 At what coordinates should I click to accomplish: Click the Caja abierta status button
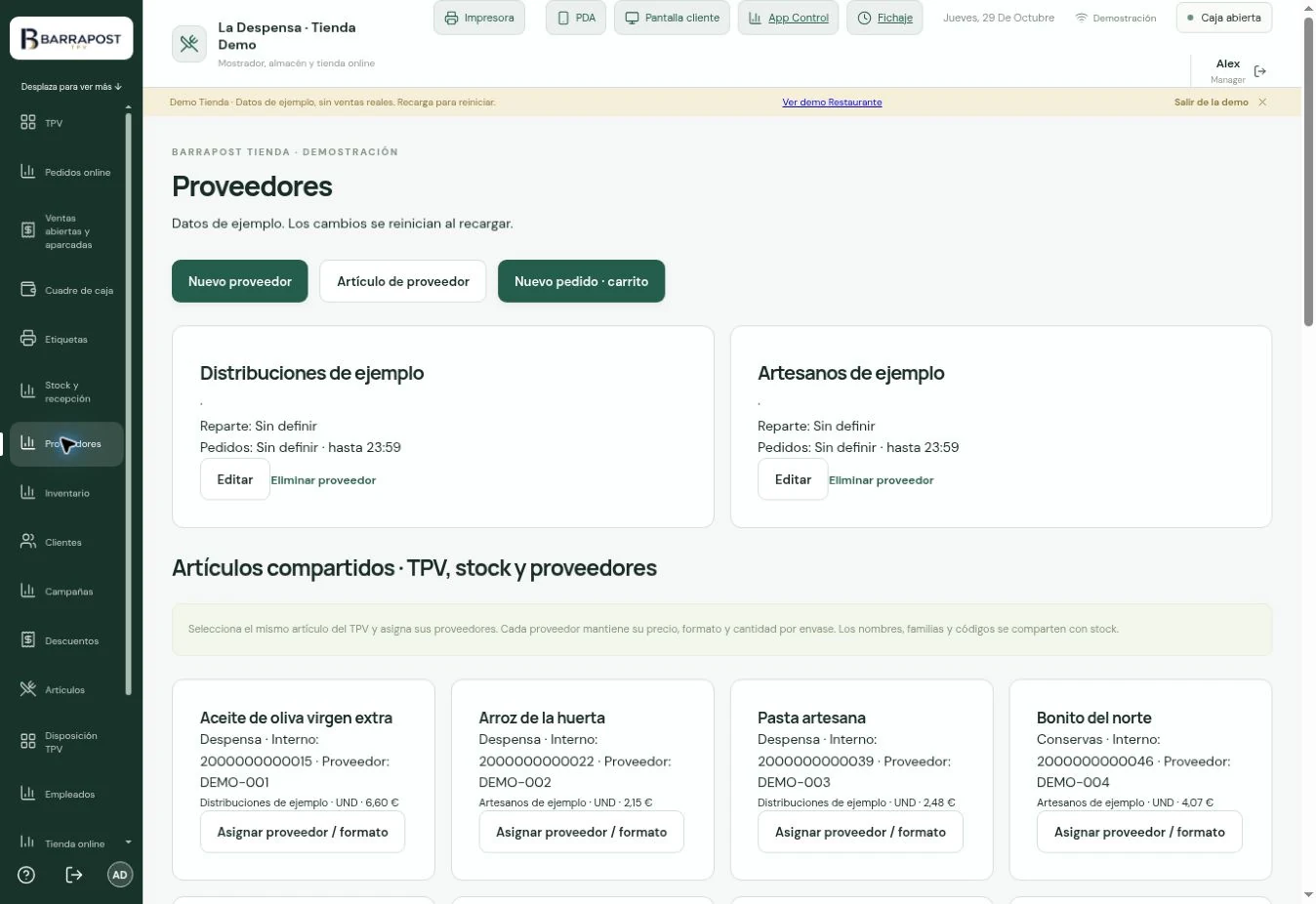pos(1224,18)
